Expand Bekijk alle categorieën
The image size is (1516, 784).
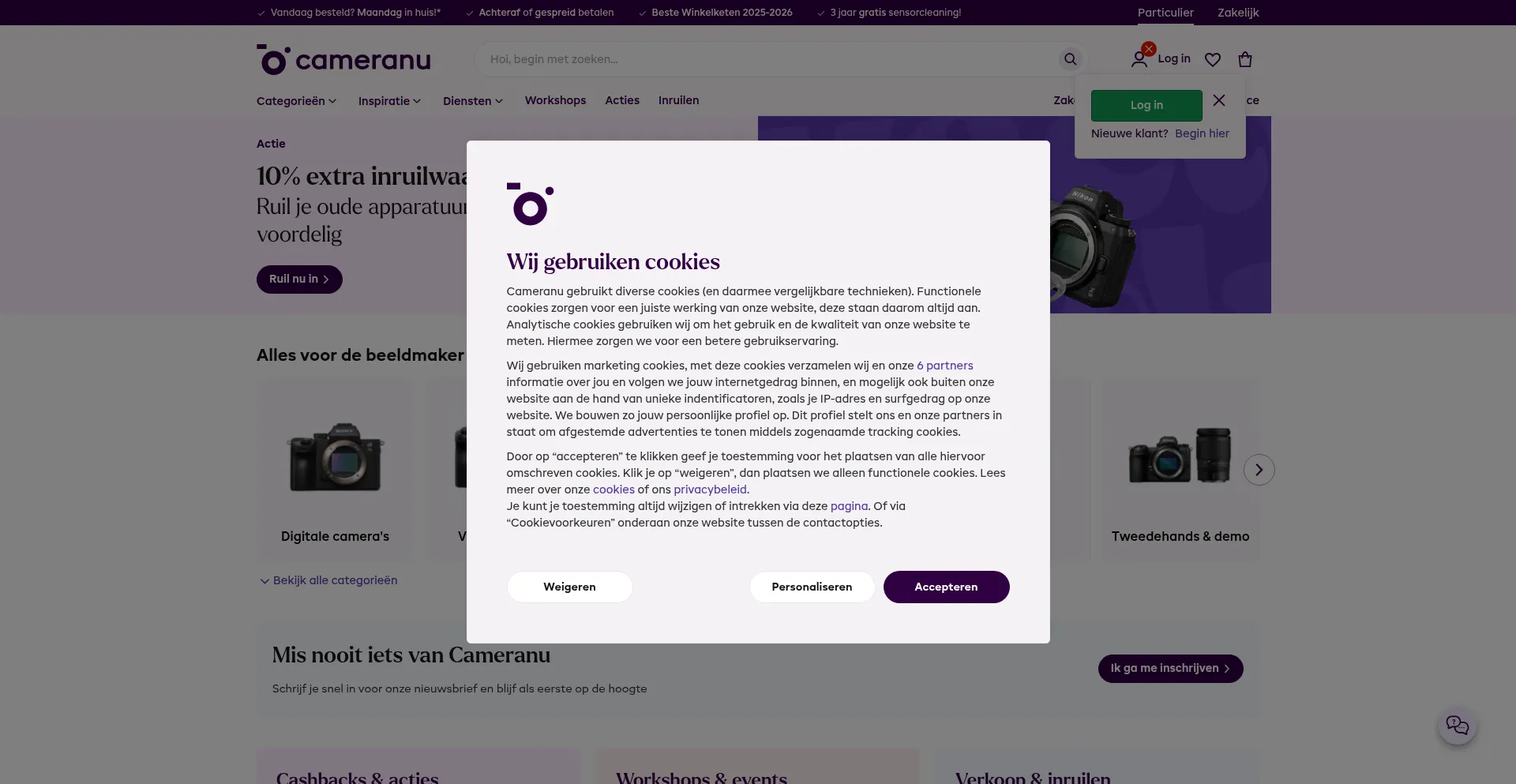(x=328, y=580)
